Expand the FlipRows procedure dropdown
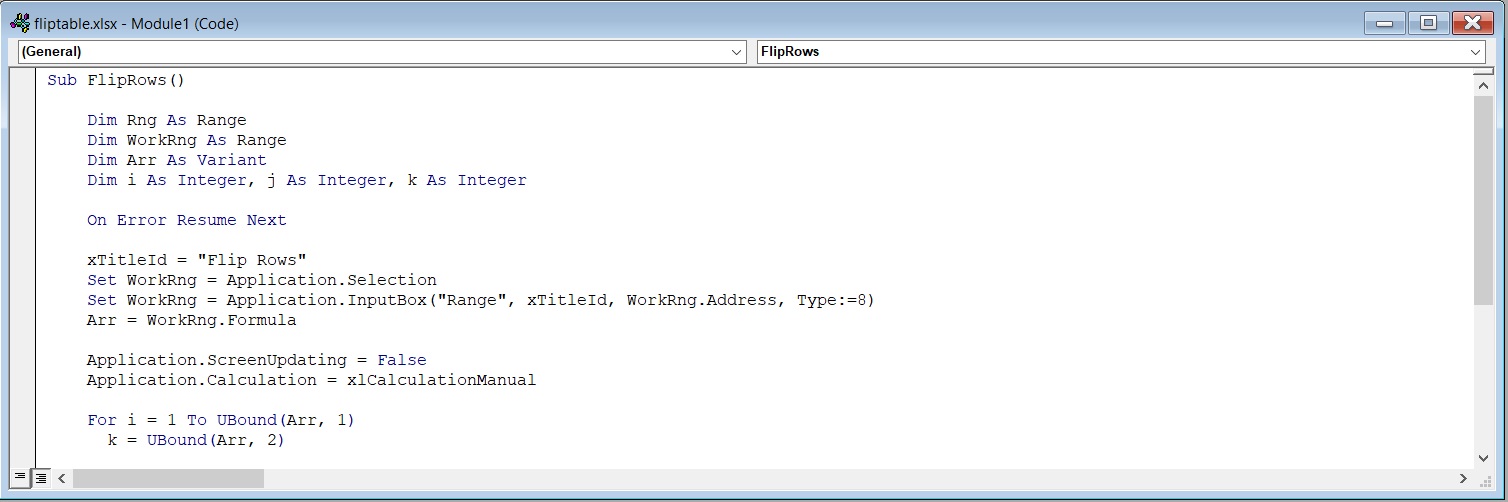1508x502 pixels. coord(1476,51)
